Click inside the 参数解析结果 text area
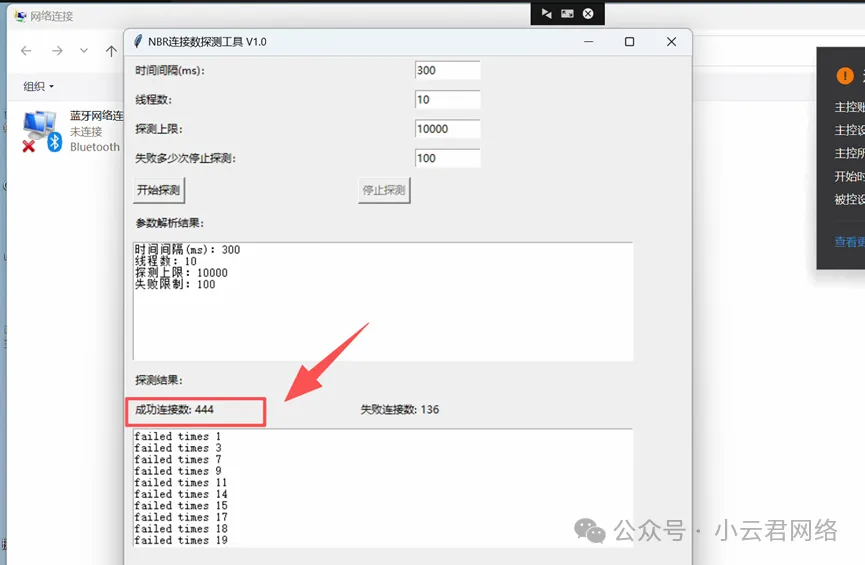 click(383, 300)
